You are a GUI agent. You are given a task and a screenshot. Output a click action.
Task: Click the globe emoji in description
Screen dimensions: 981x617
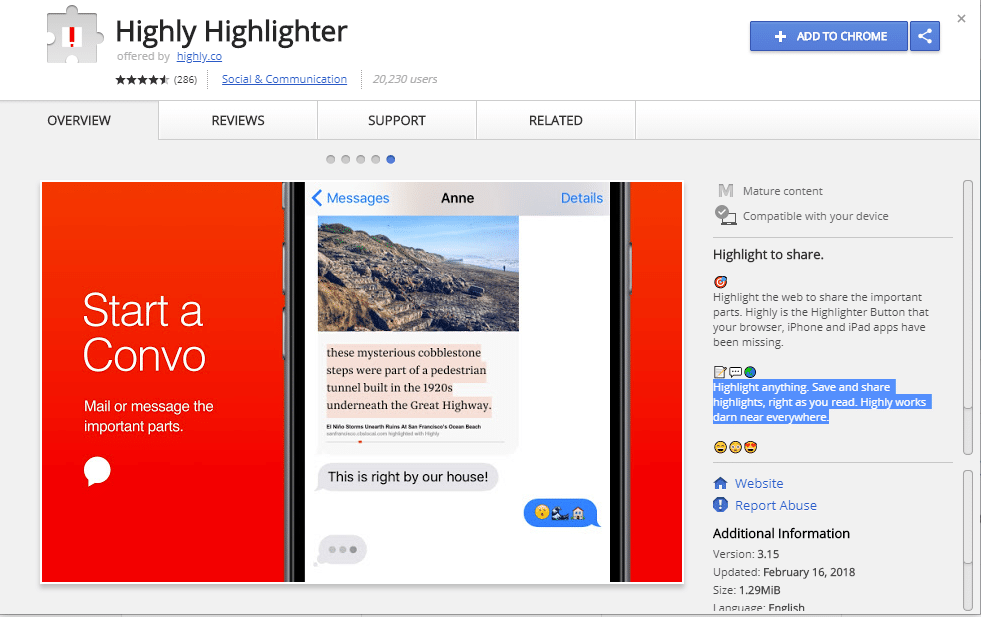click(750, 372)
